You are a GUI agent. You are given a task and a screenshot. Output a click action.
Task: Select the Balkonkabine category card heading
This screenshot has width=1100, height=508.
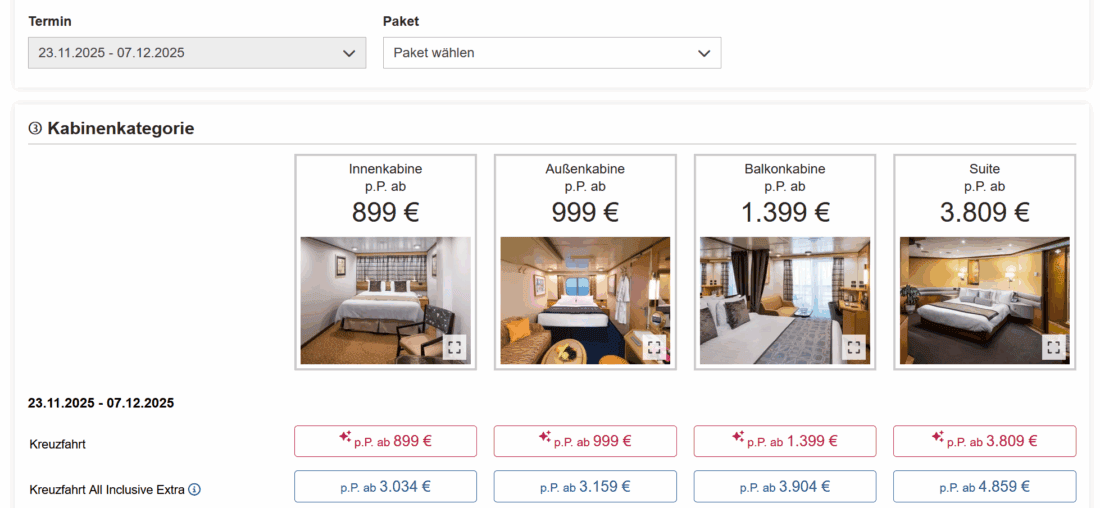pyautogui.click(x=785, y=169)
